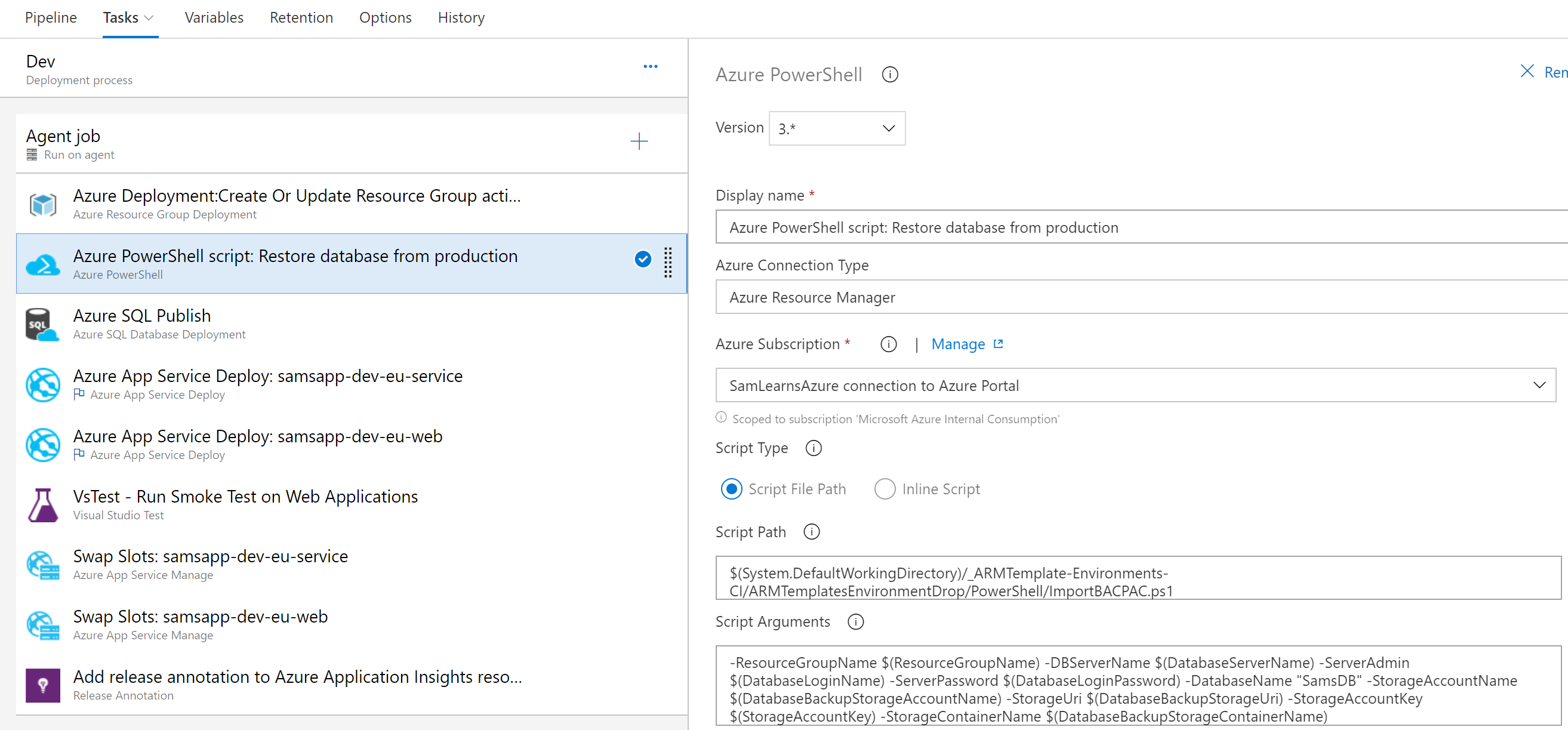
Task: Click the Script Arguments info icon
Action: [x=855, y=621]
